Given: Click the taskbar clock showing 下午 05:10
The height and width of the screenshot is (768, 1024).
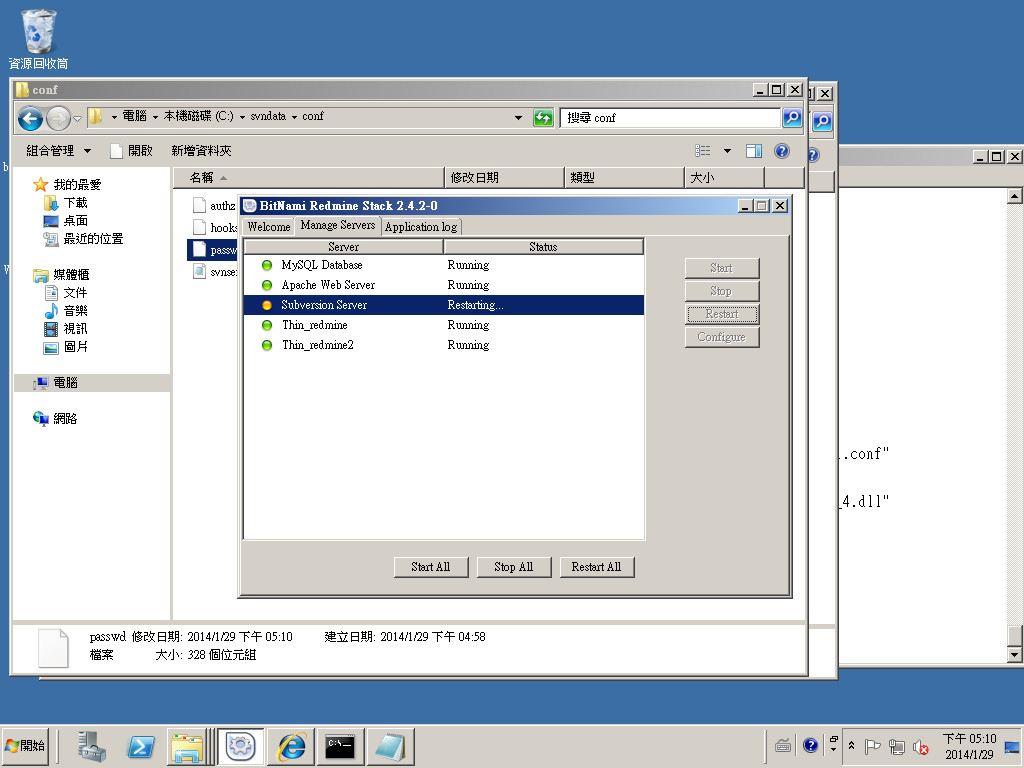Looking at the screenshot, I should pos(969,746).
